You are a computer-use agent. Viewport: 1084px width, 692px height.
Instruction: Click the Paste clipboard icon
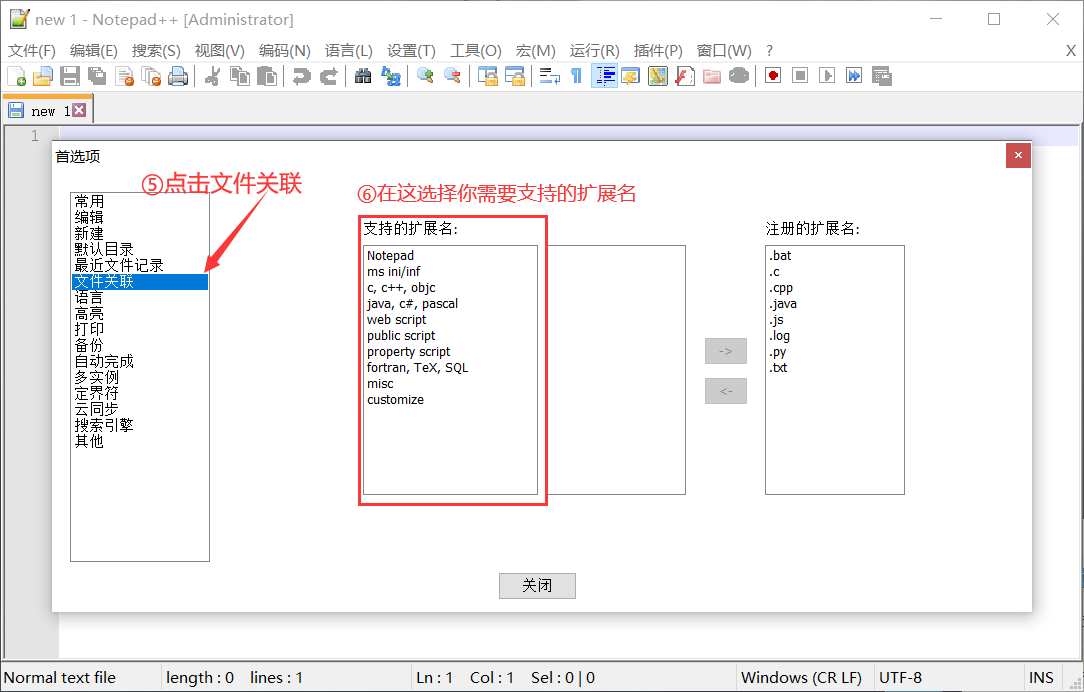pos(266,76)
